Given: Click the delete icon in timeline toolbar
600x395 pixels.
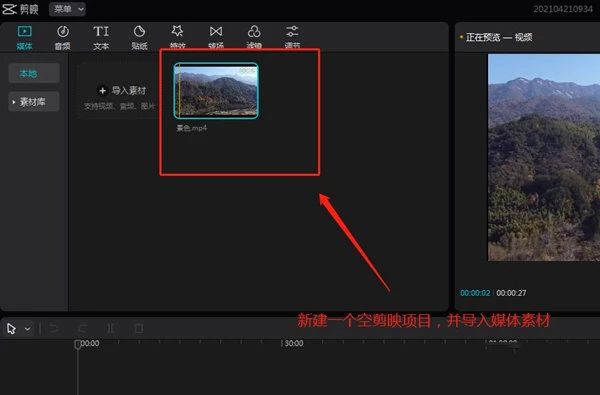Looking at the screenshot, I should pyautogui.click(x=139, y=328).
